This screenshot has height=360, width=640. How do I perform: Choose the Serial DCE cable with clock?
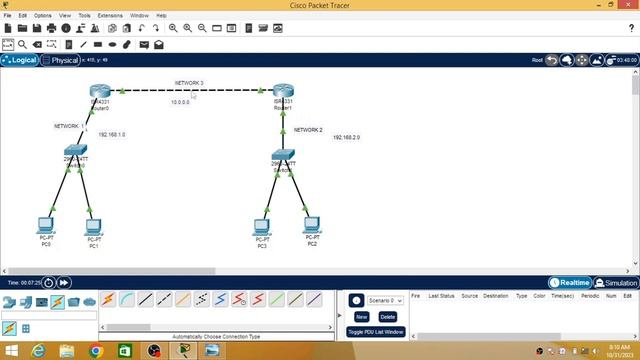239,300
